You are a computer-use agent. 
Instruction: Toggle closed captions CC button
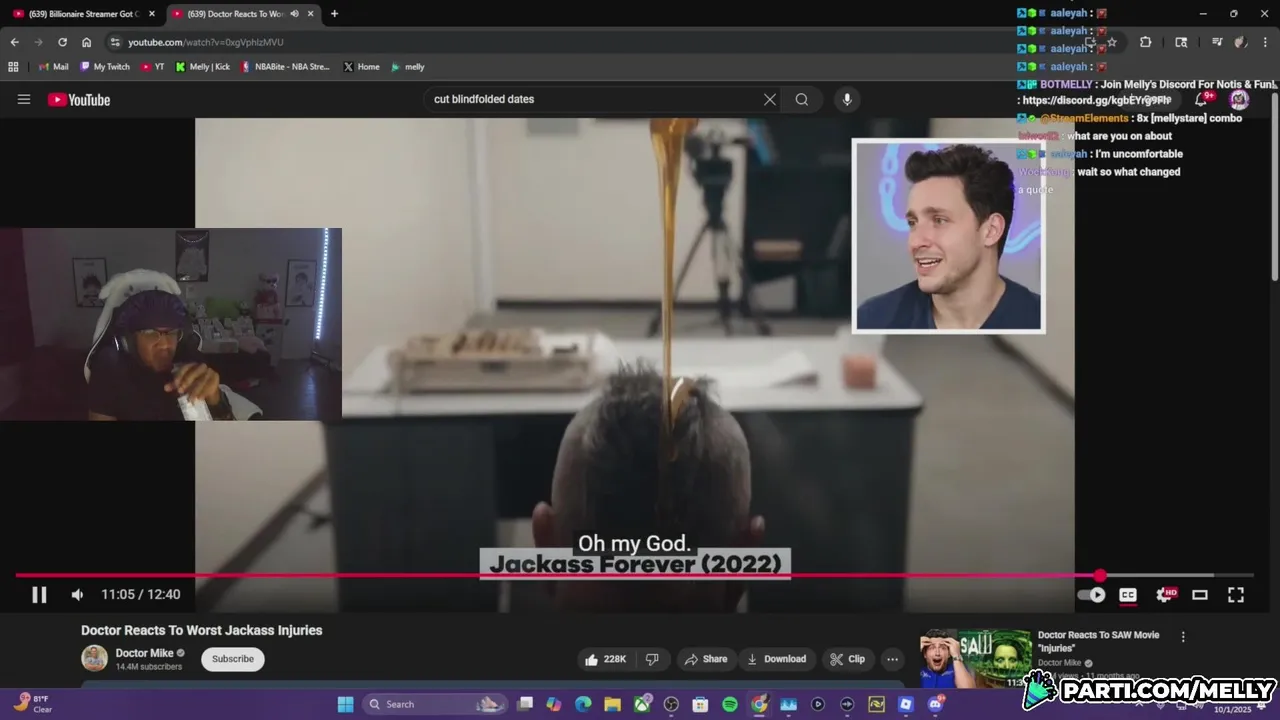tap(1128, 595)
